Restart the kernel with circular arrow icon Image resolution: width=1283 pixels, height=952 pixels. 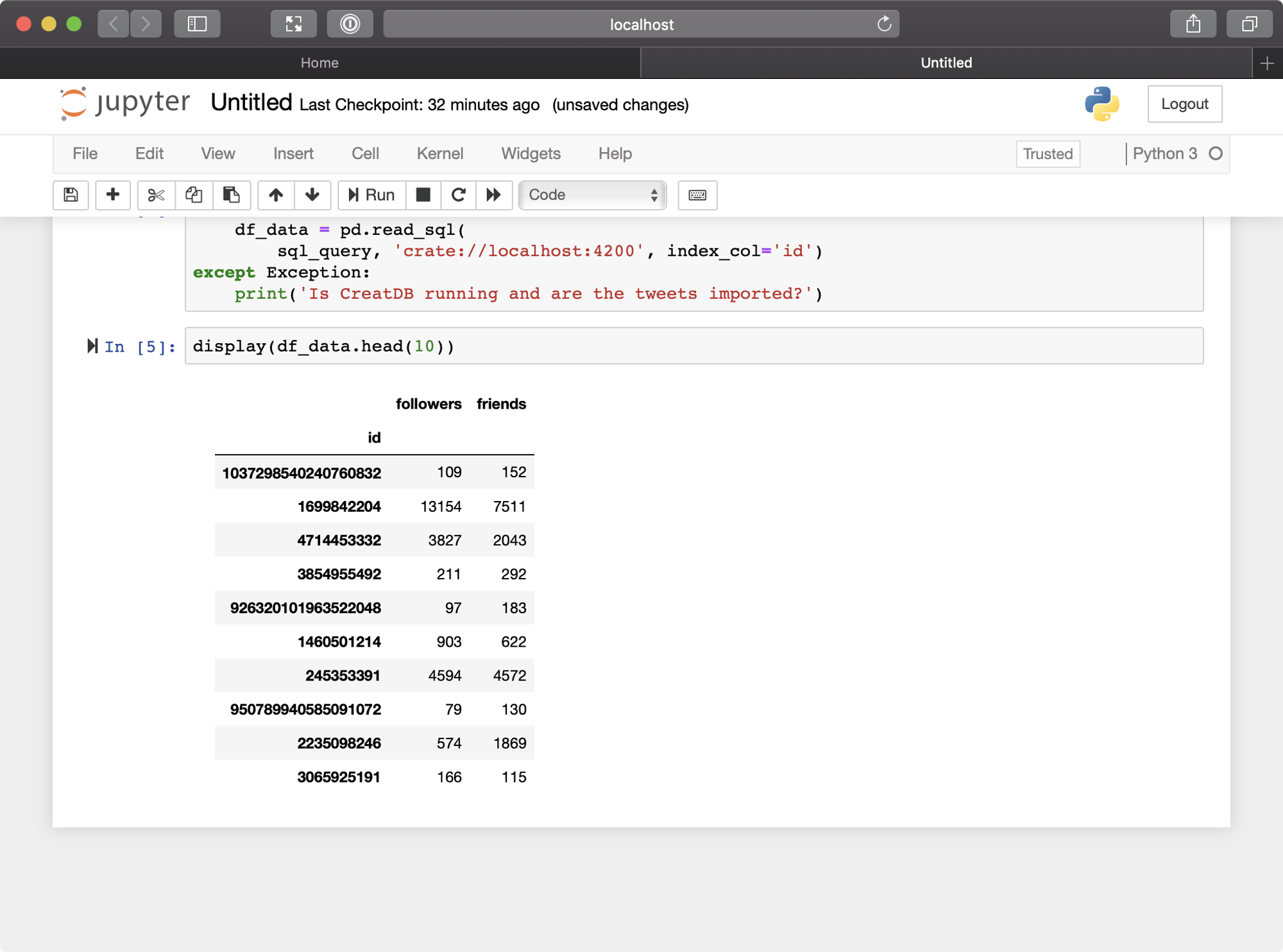[458, 195]
